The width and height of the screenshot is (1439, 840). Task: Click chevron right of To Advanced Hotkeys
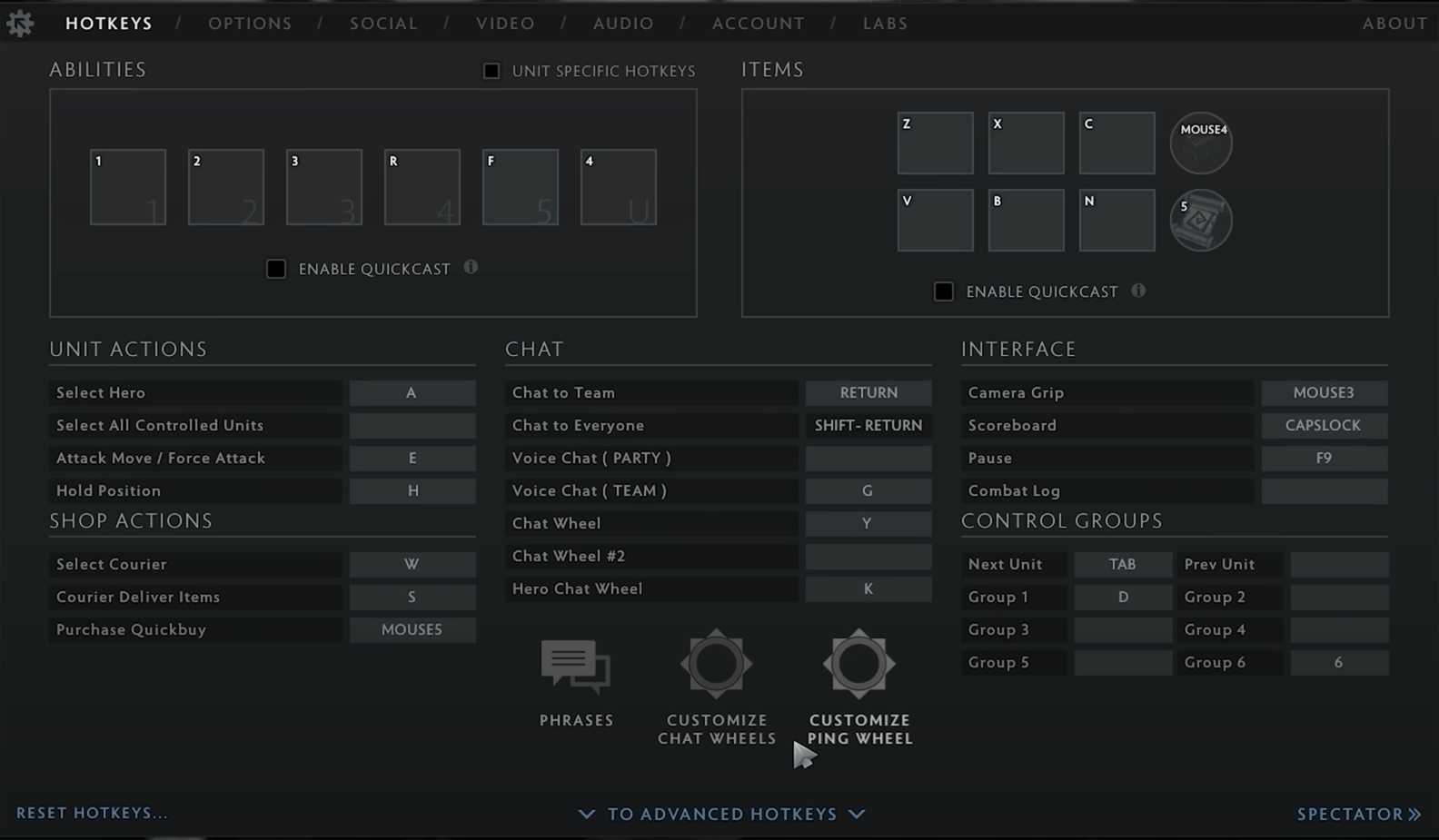tap(857, 814)
